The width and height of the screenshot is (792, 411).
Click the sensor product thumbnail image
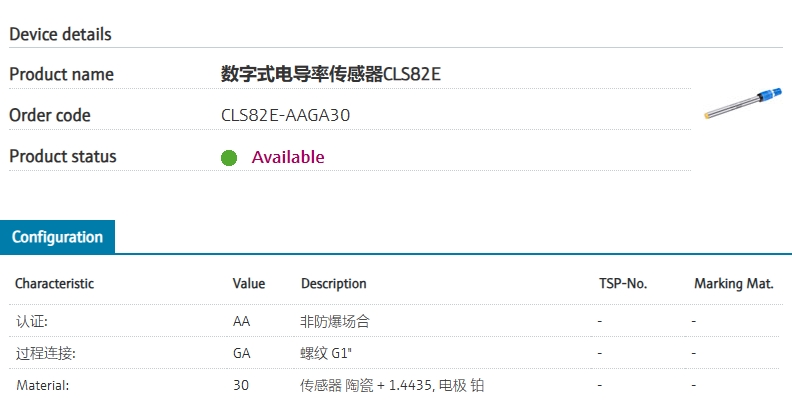point(743,103)
